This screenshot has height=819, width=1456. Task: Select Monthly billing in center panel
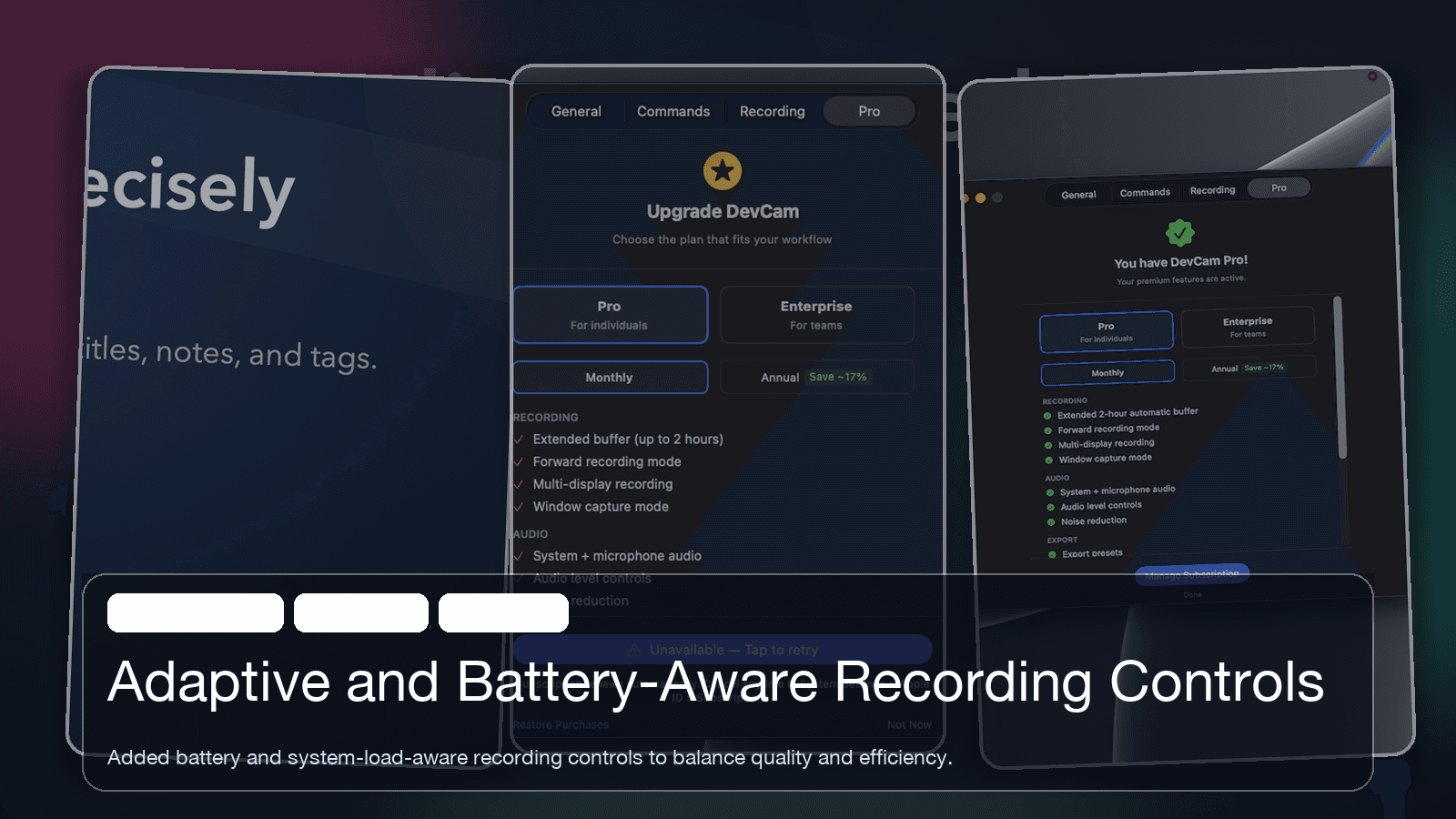610,378
